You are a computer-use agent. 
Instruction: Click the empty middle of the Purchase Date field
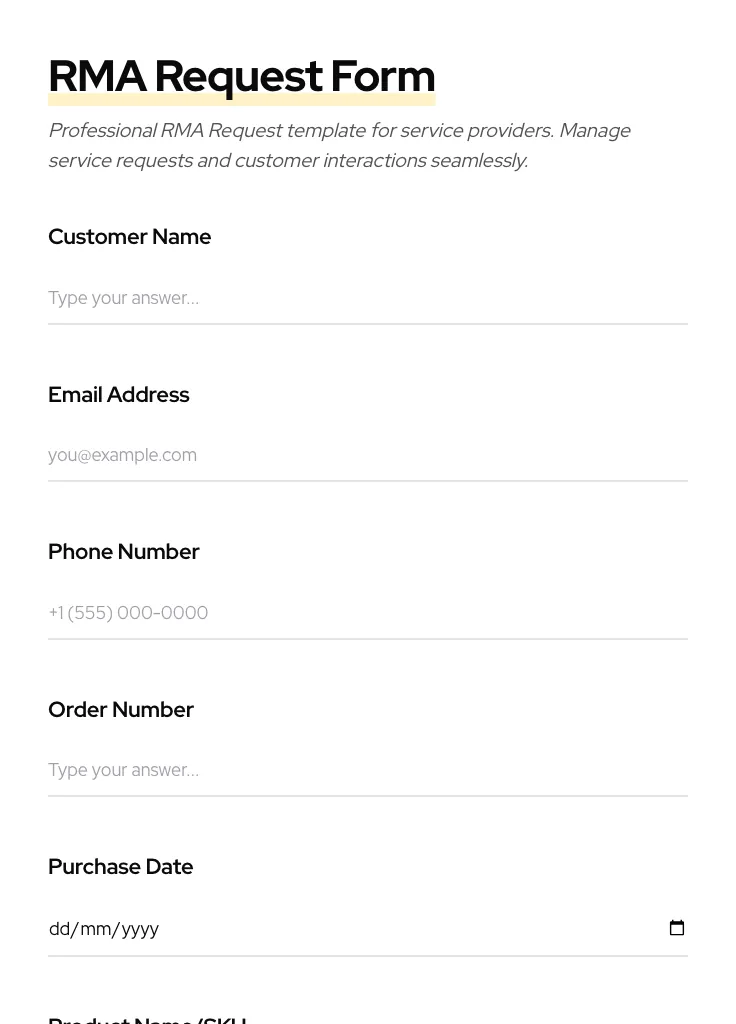pyautogui.click(x=400, y=929)
